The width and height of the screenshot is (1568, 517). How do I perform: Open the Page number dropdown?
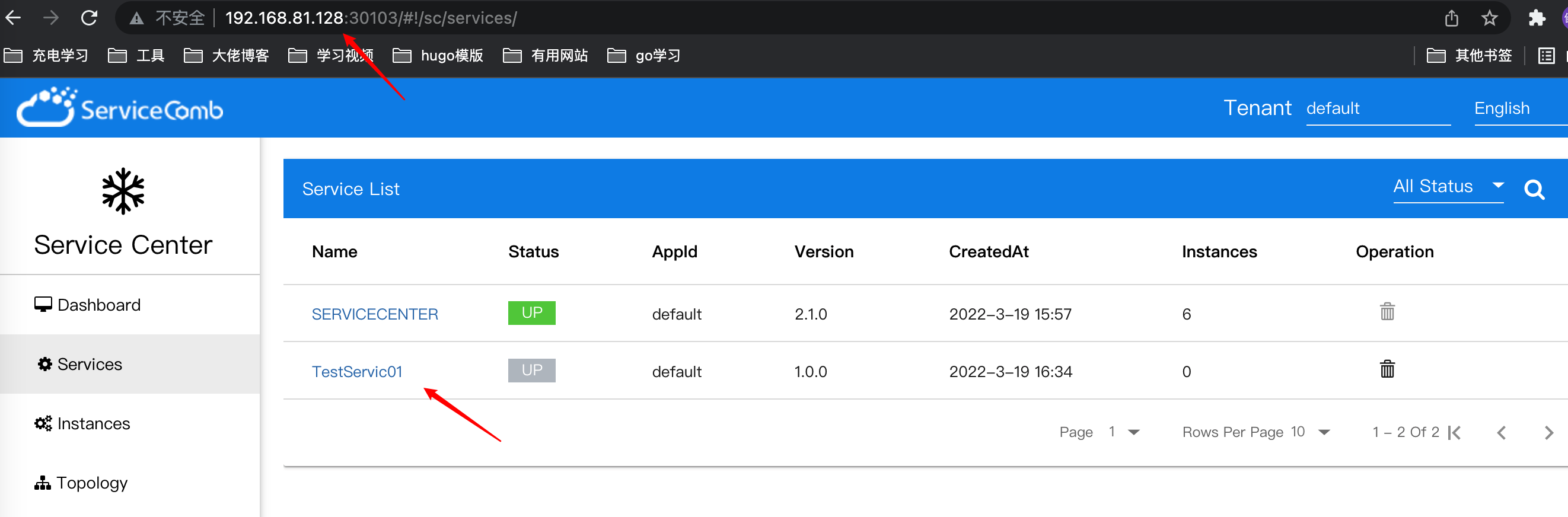[1124, 432]
